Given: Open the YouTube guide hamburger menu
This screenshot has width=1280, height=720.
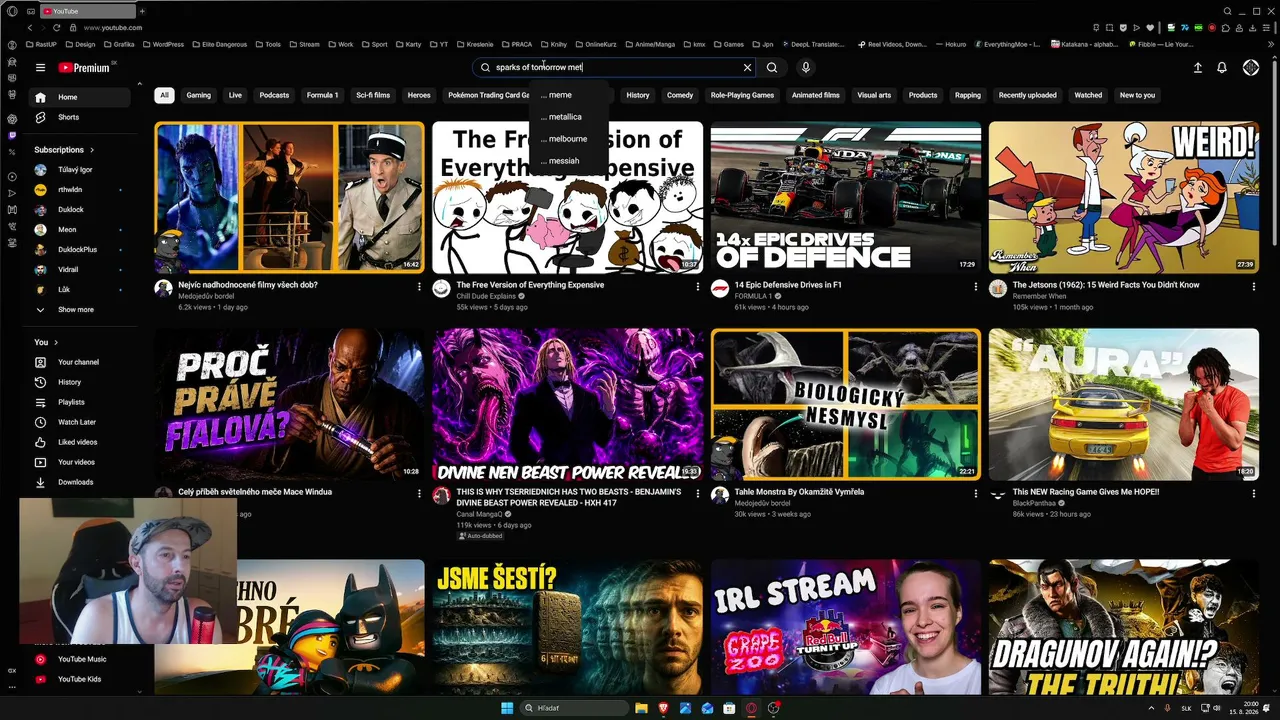Looking at the screenshot, I should tap(40, 68).
